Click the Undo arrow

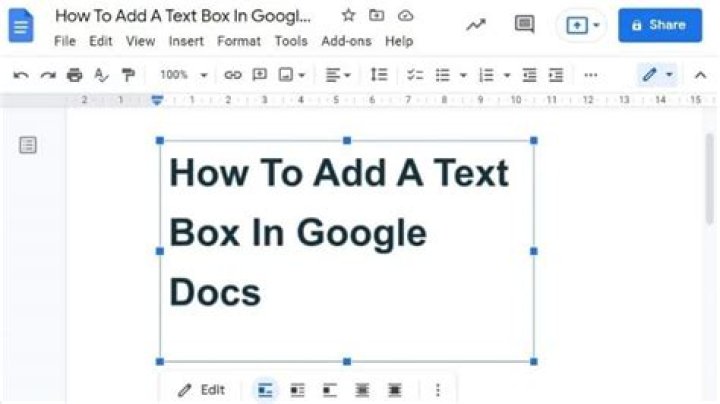point(21,75)
